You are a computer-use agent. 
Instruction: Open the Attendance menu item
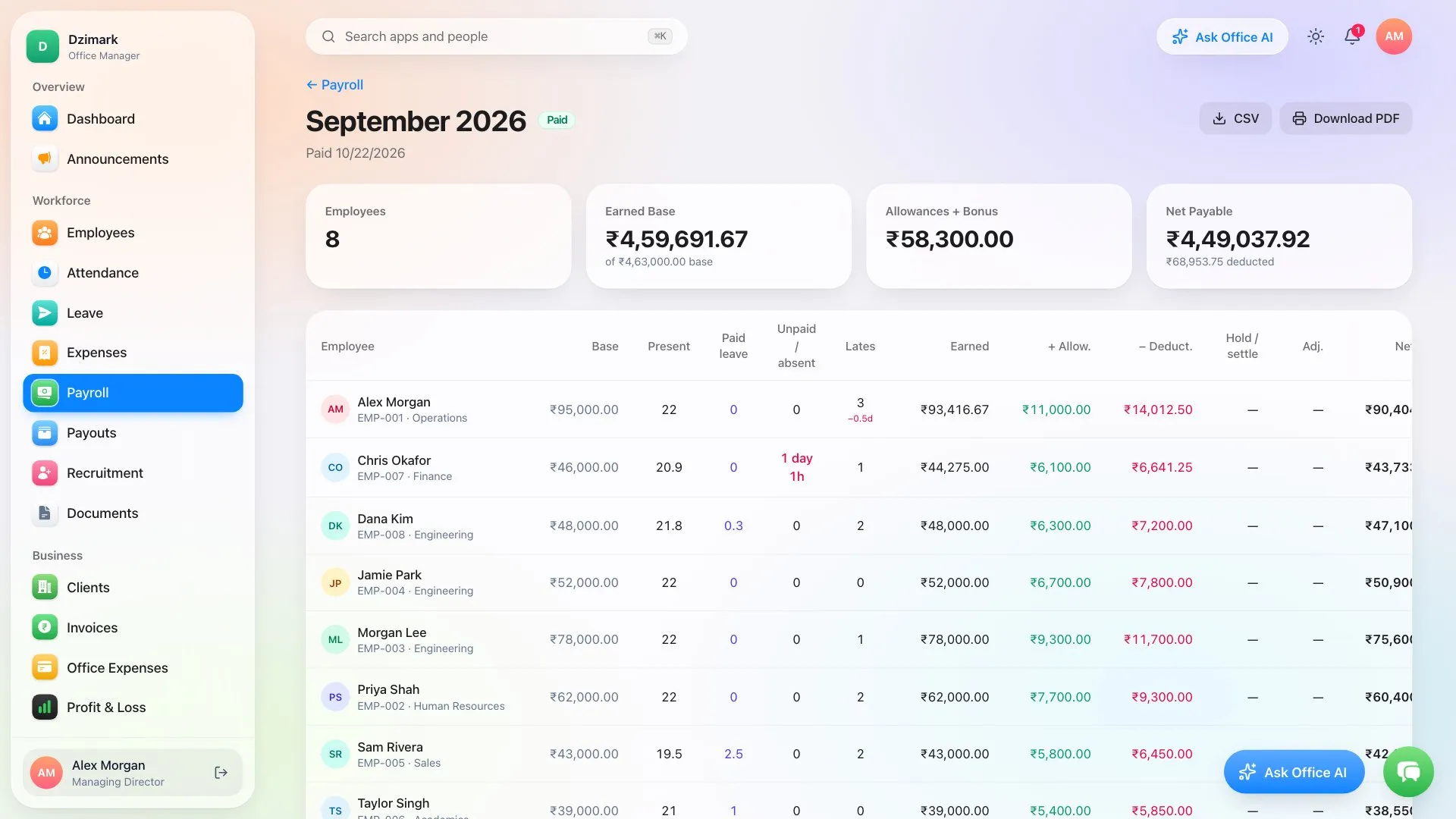(x=133, y=273)
